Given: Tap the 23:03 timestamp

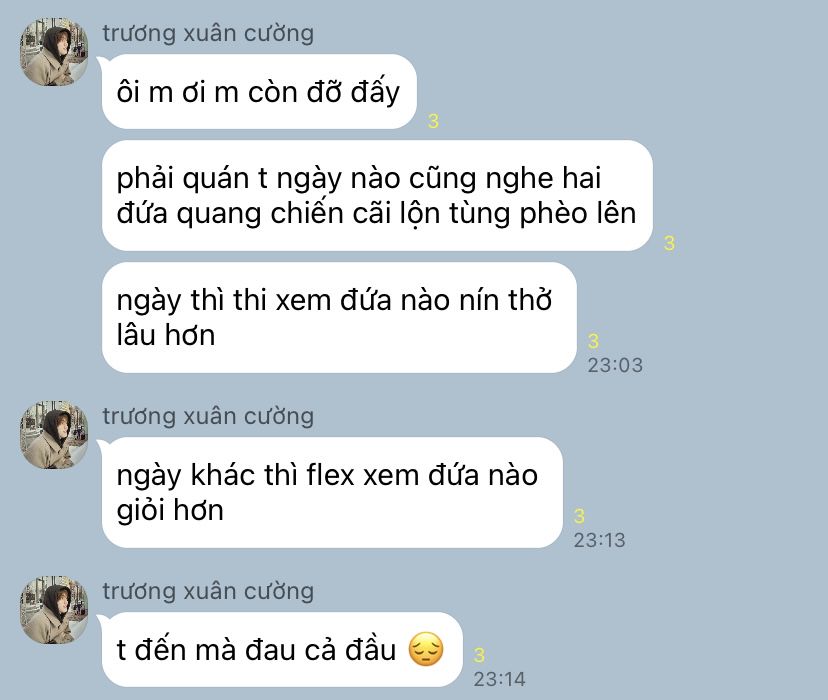Looking at the screenshot, I should [615, 365].
